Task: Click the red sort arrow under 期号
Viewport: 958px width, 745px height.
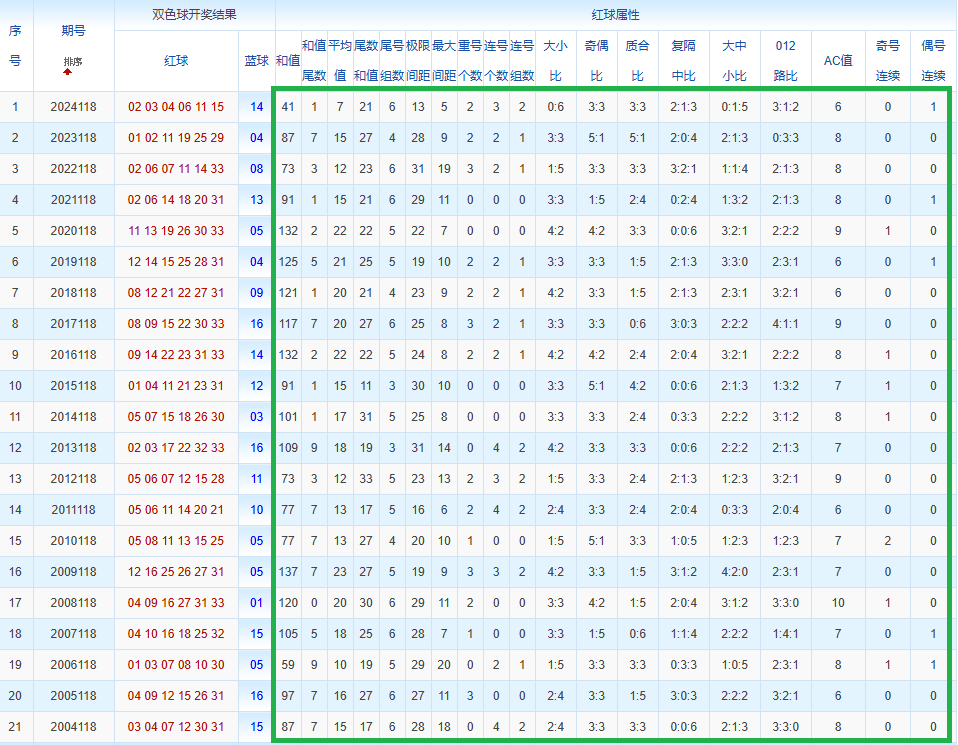Action: click(x=67, y=72)
